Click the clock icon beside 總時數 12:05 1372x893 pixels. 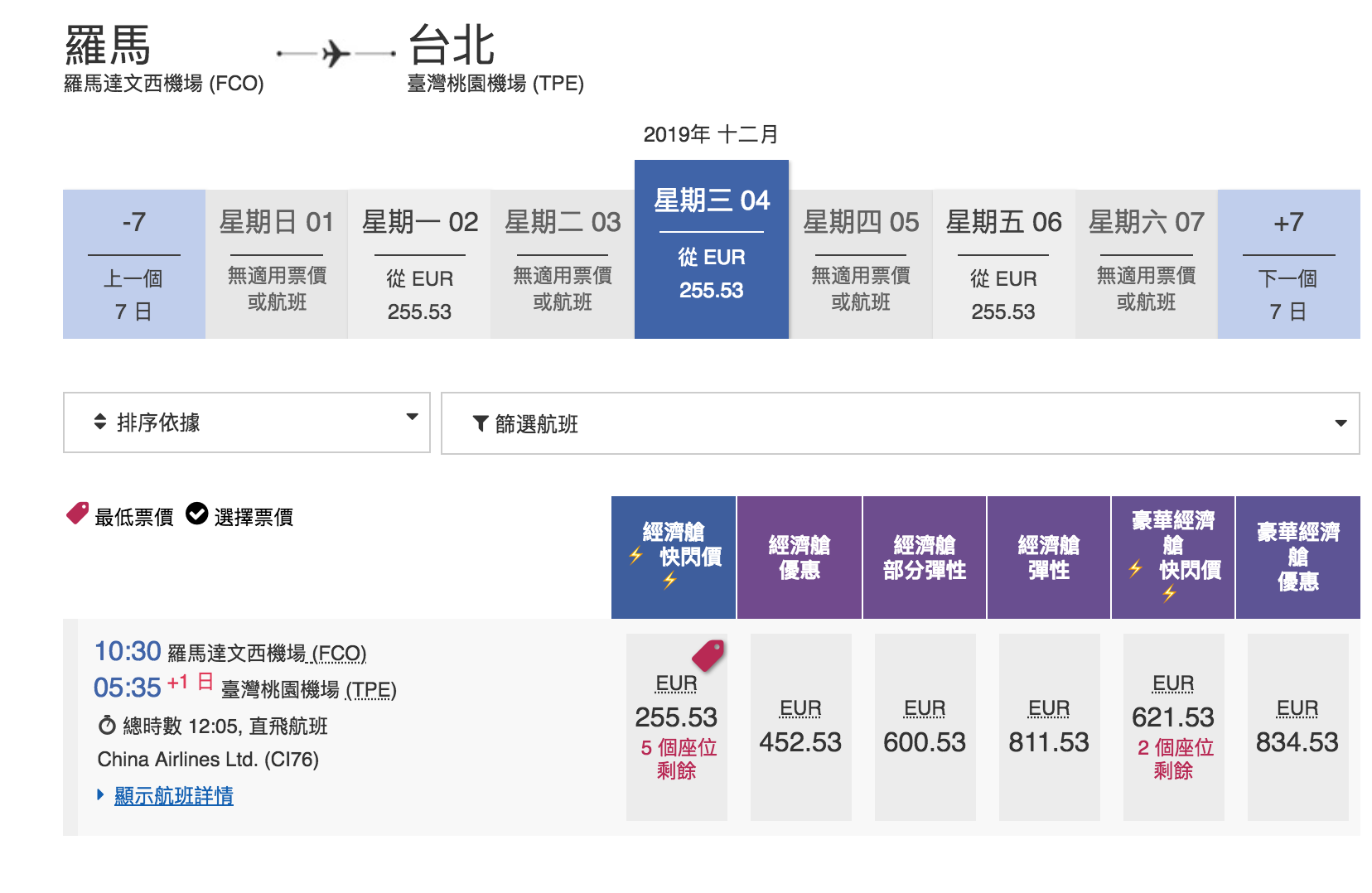pyautogui.click(x=107, y=726)
